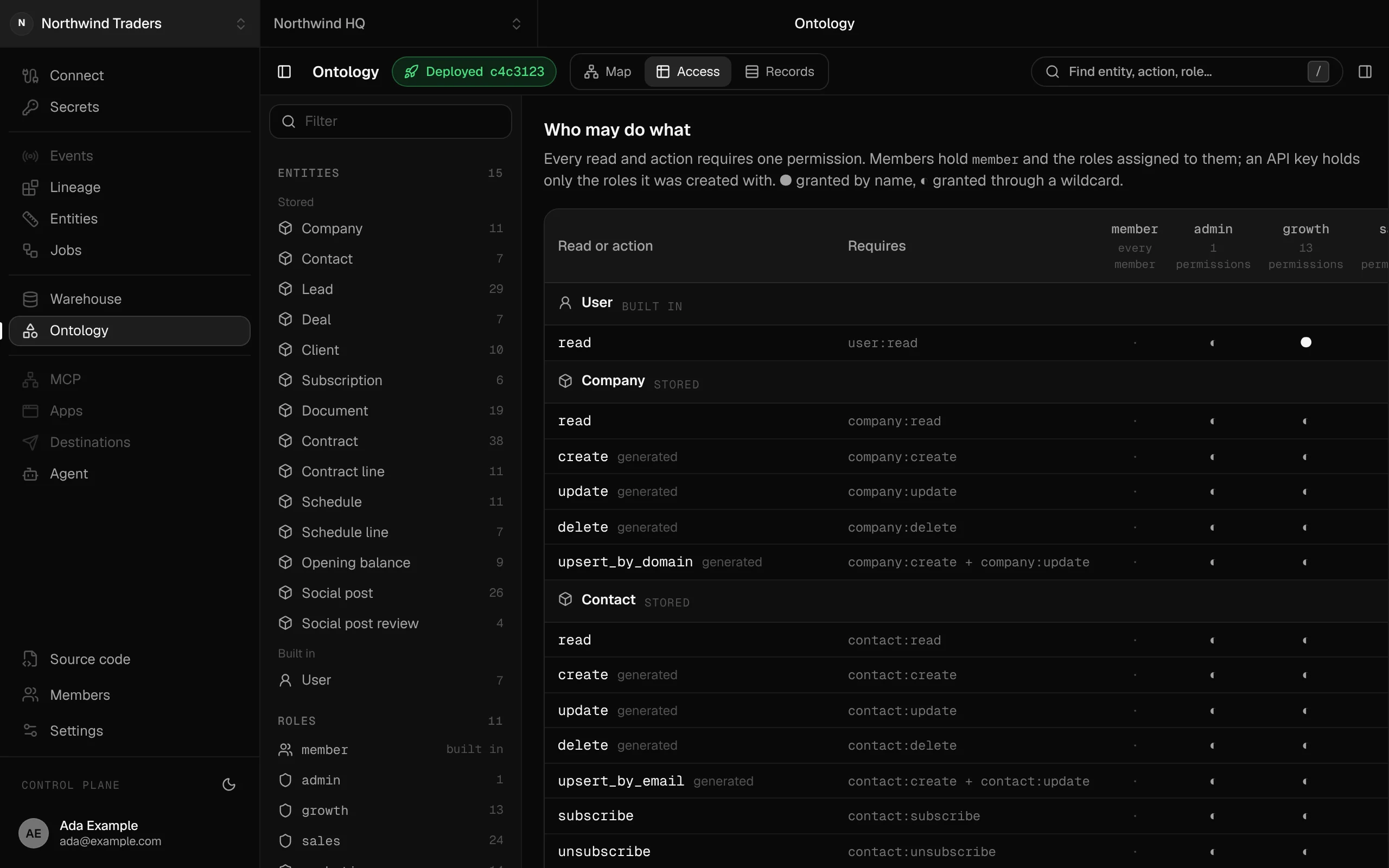Screen dimensions: 1389x868
Task: Click the Entities tag icon
Action: pos(30,219)
